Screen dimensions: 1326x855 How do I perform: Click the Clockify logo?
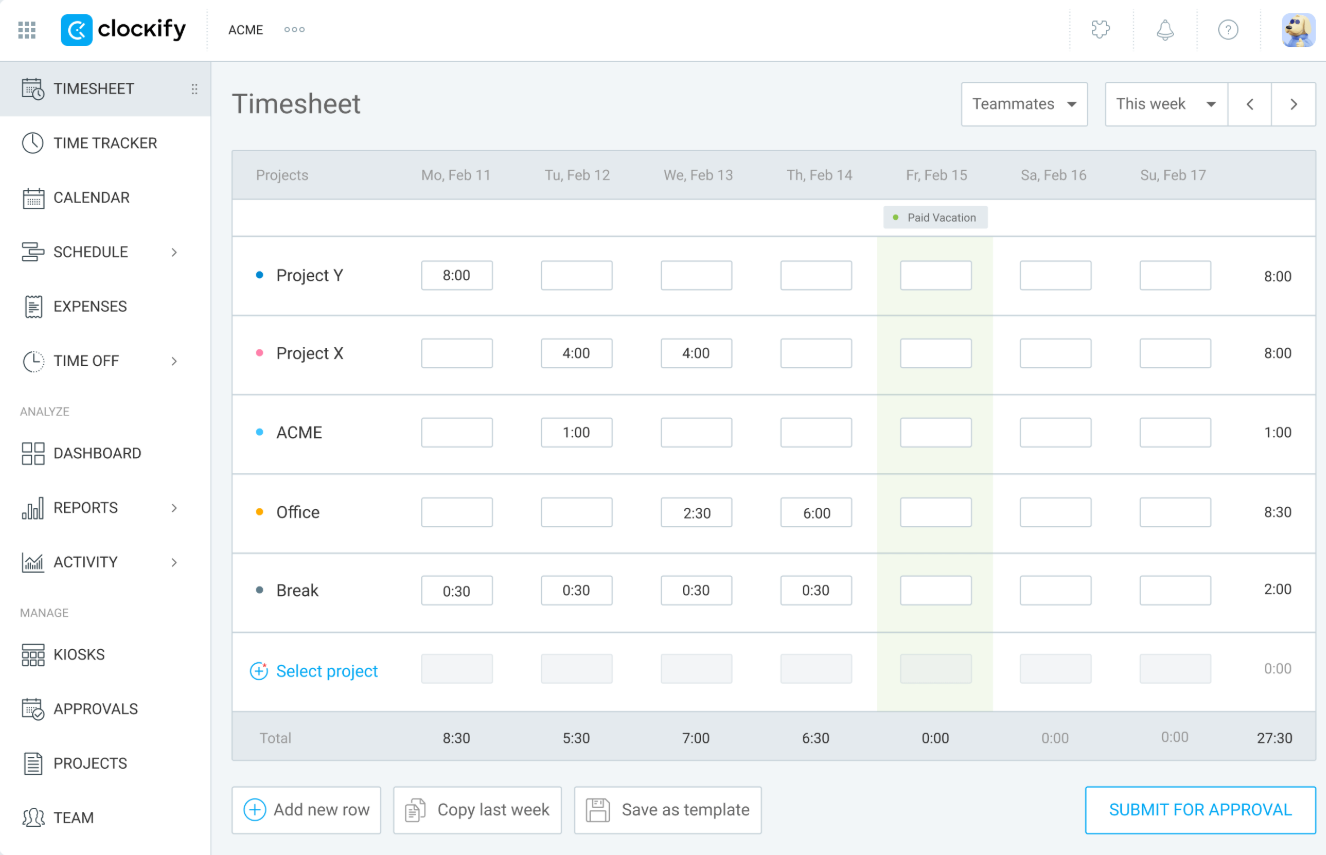[x=123, y=30]
